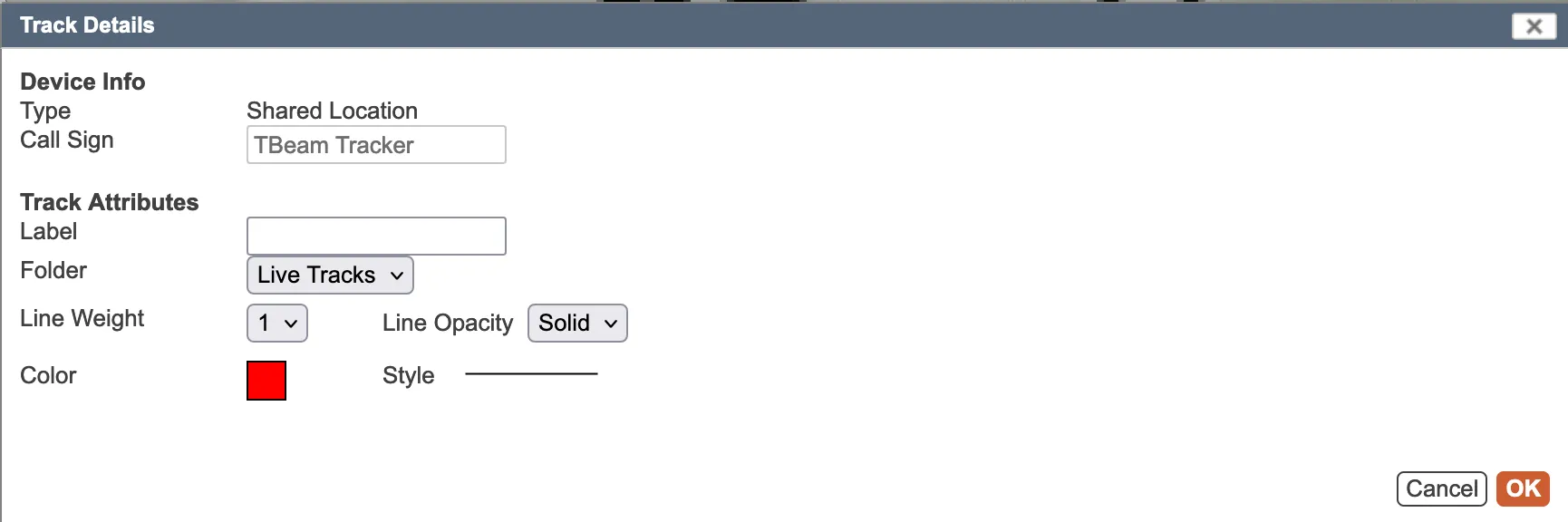1568x522 pixels.
Task: Click the Line Opacity label
Action: tap(447, 324)
